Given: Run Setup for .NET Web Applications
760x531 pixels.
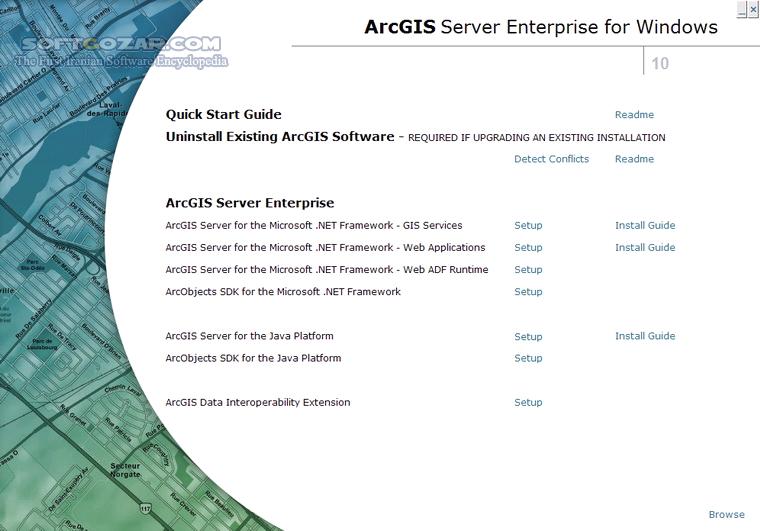Looking at the screenshot, I should tap(528, 248).
